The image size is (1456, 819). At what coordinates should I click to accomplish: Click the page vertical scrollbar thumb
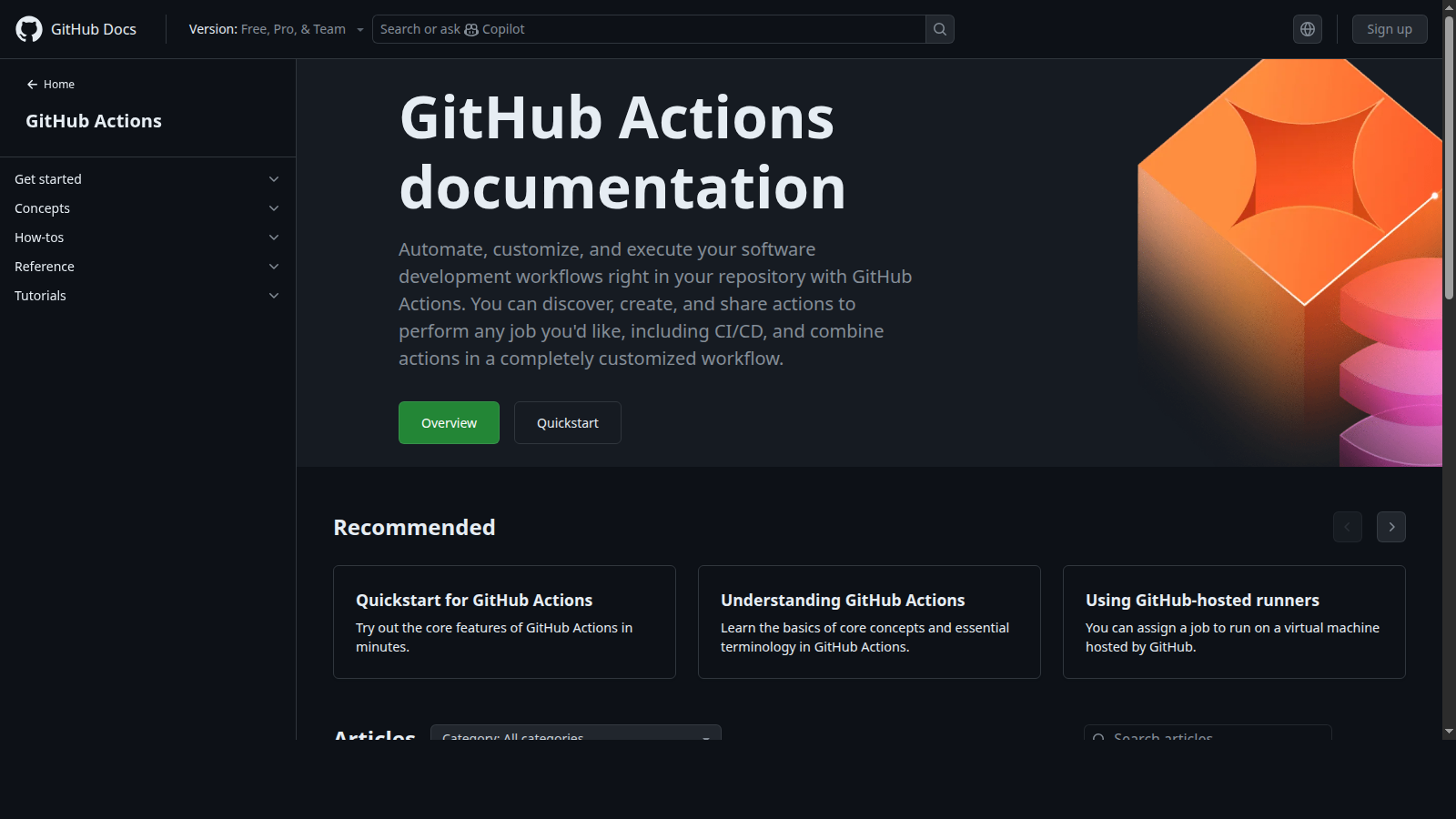1450,157
